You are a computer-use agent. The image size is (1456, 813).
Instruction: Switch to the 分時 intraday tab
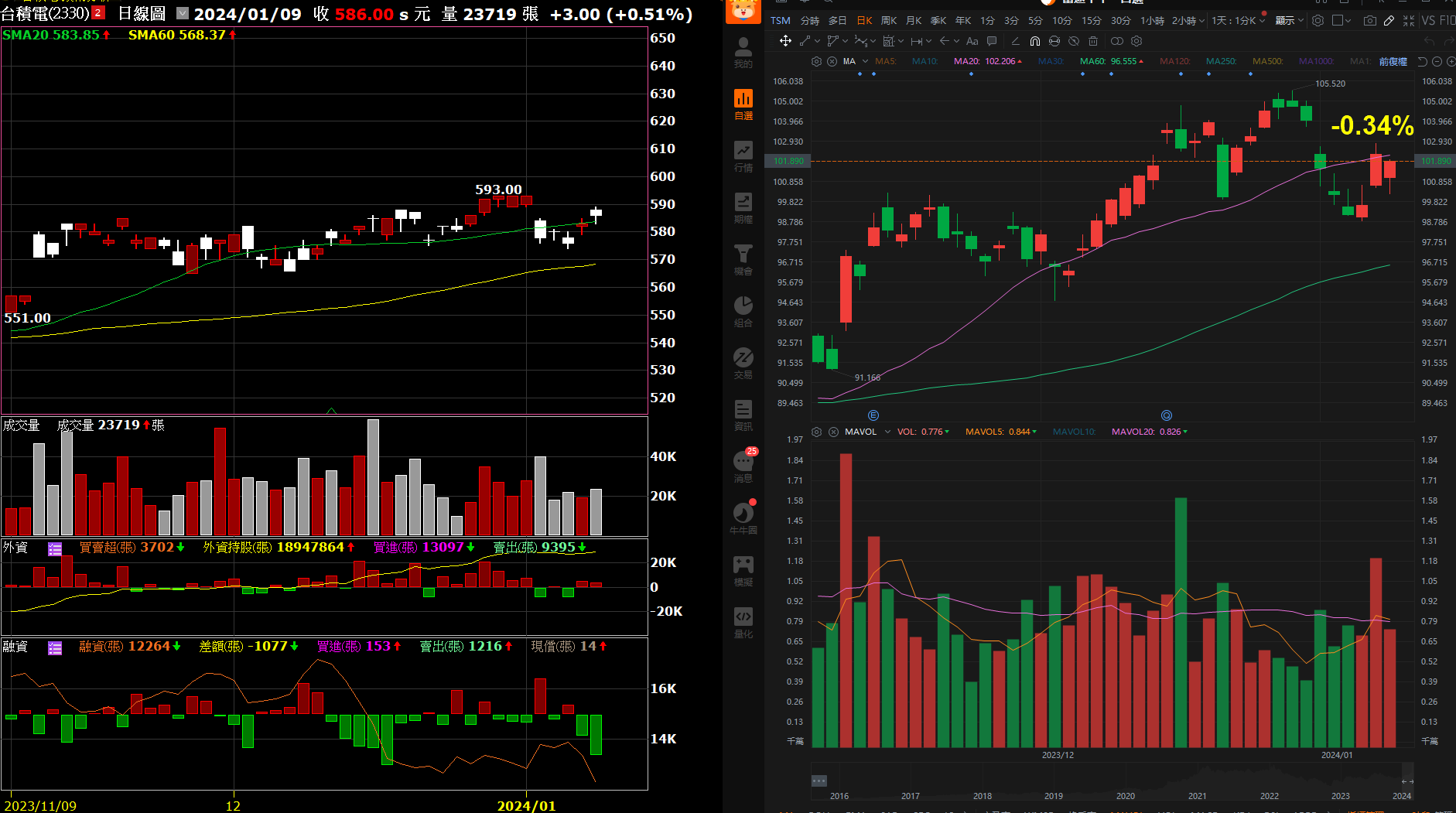tap(810, 21)
